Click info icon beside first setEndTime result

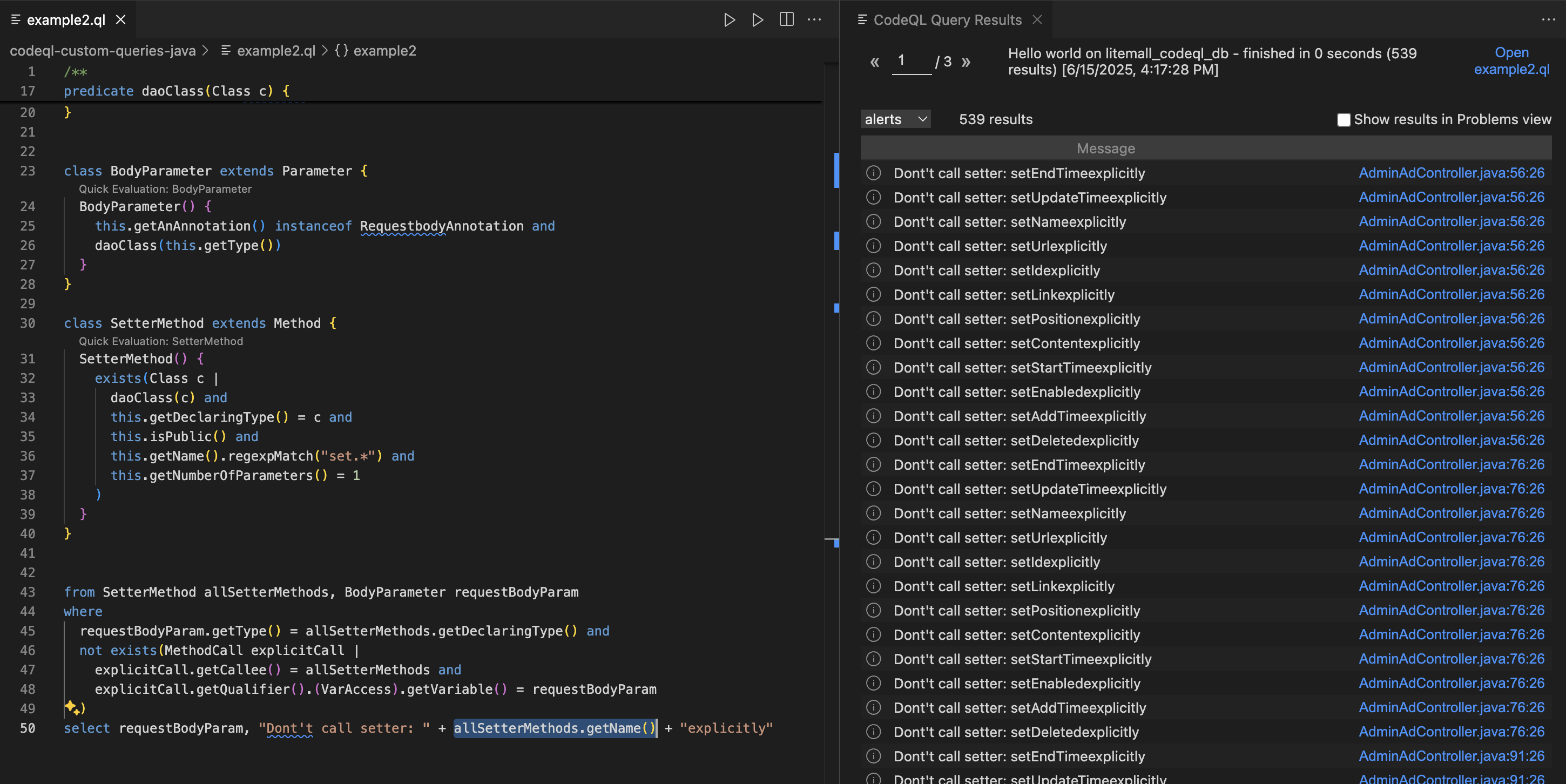coord(873,173)
